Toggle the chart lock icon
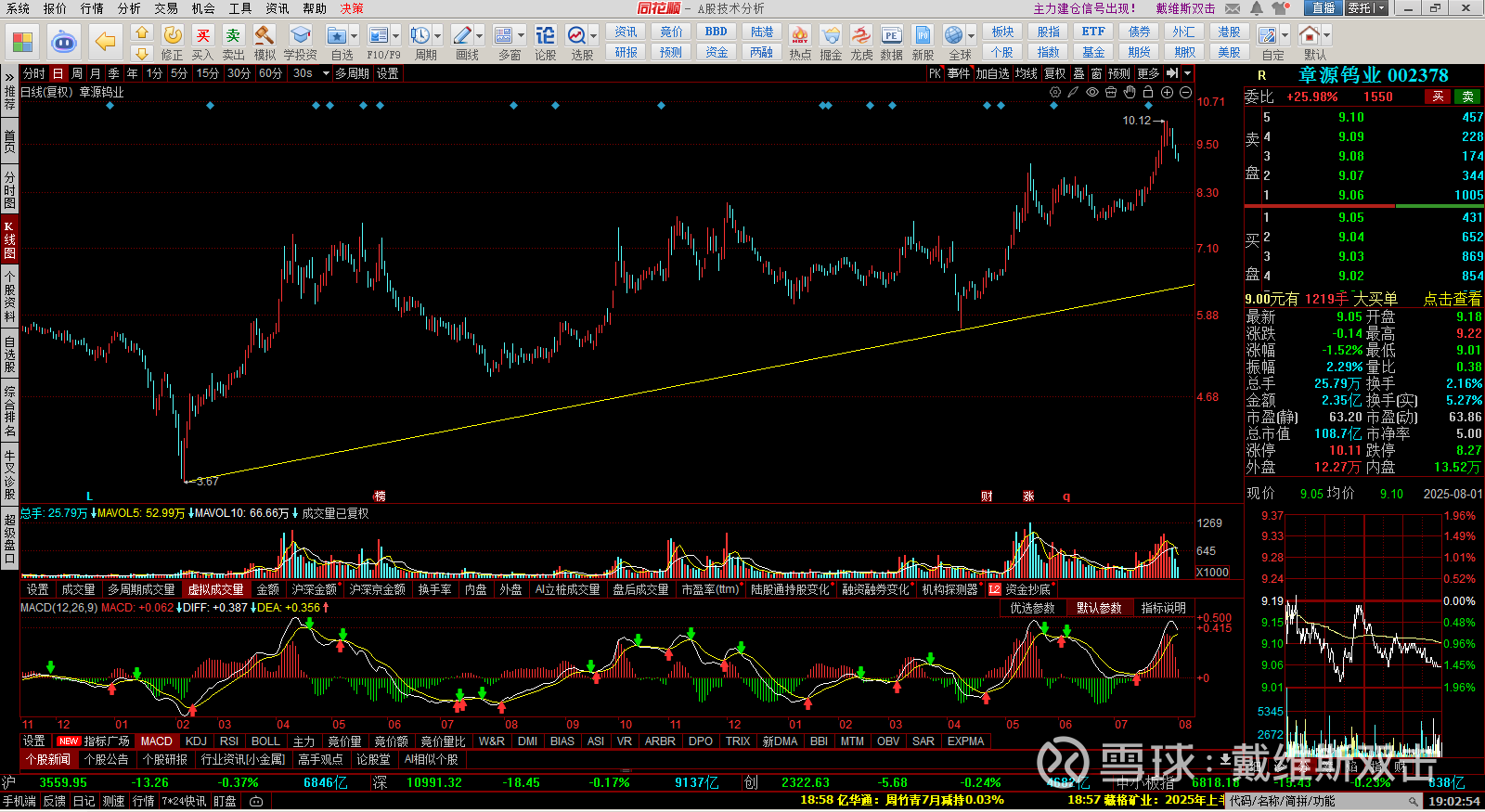The width and height of the screenshot is (1485, 812). 1148,92
